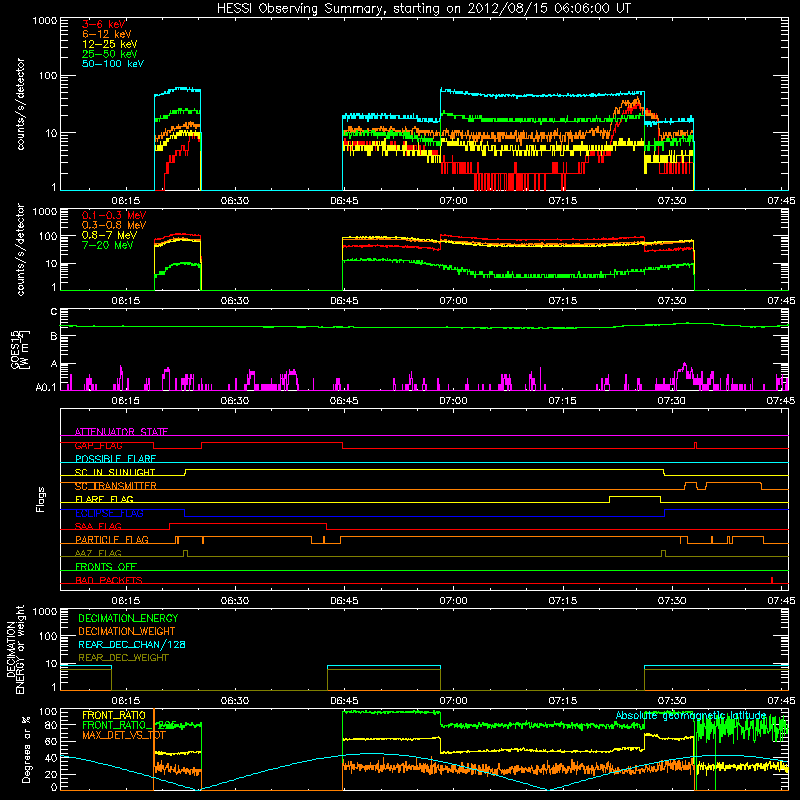The image size is (800, 800).
Task: Click the 25-50 keV legend entry
Action: click(110, 54)
